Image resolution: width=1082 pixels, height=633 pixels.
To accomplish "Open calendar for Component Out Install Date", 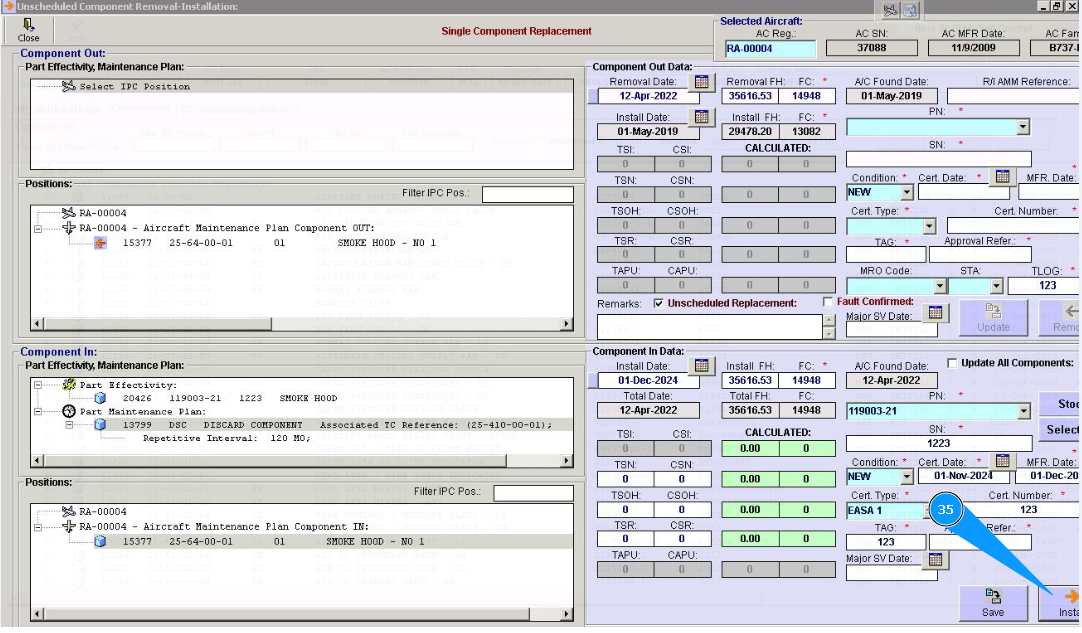I will tap(701, 118).
